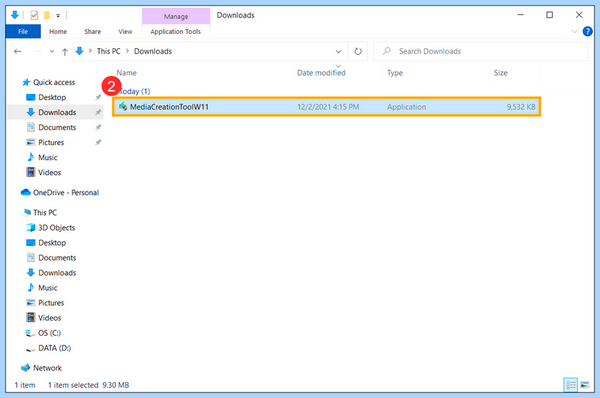Click the pin icon beside Documents

(x=98, y=127)
